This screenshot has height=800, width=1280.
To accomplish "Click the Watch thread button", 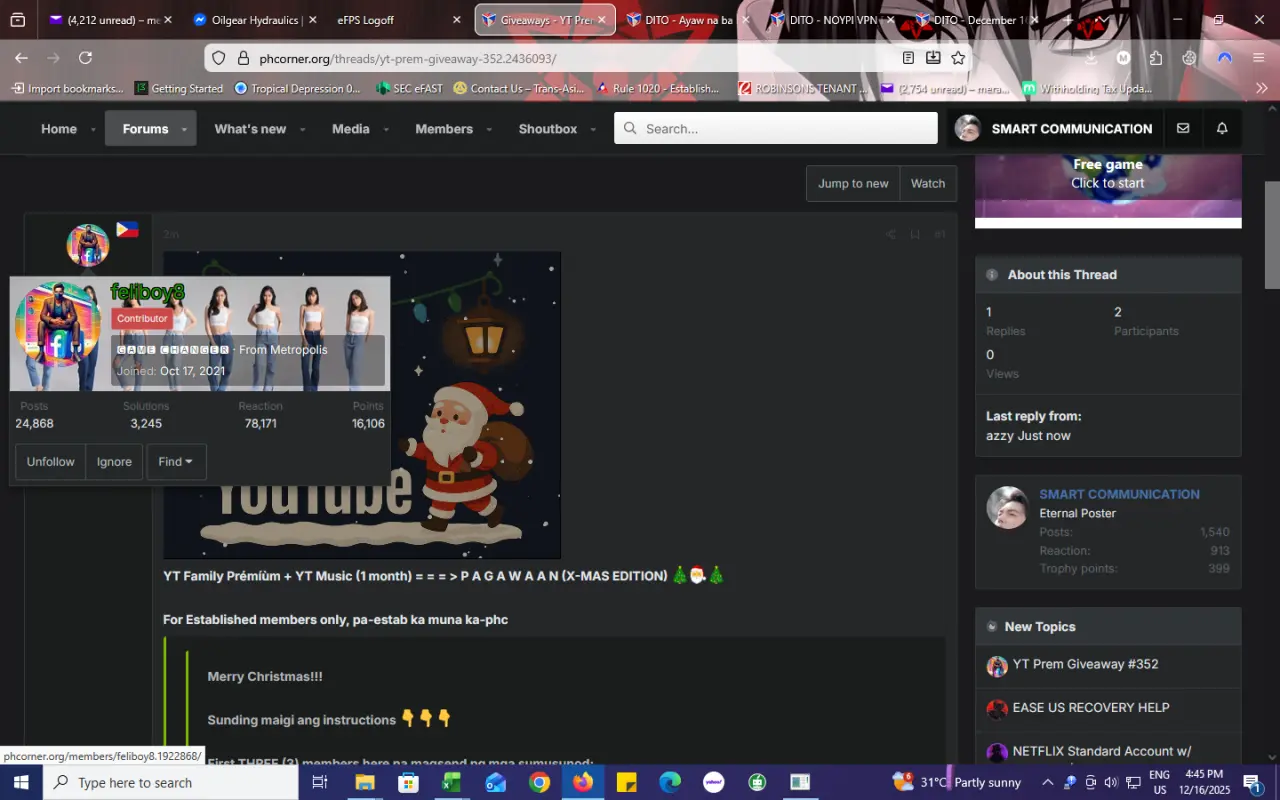I will (928, 183).
